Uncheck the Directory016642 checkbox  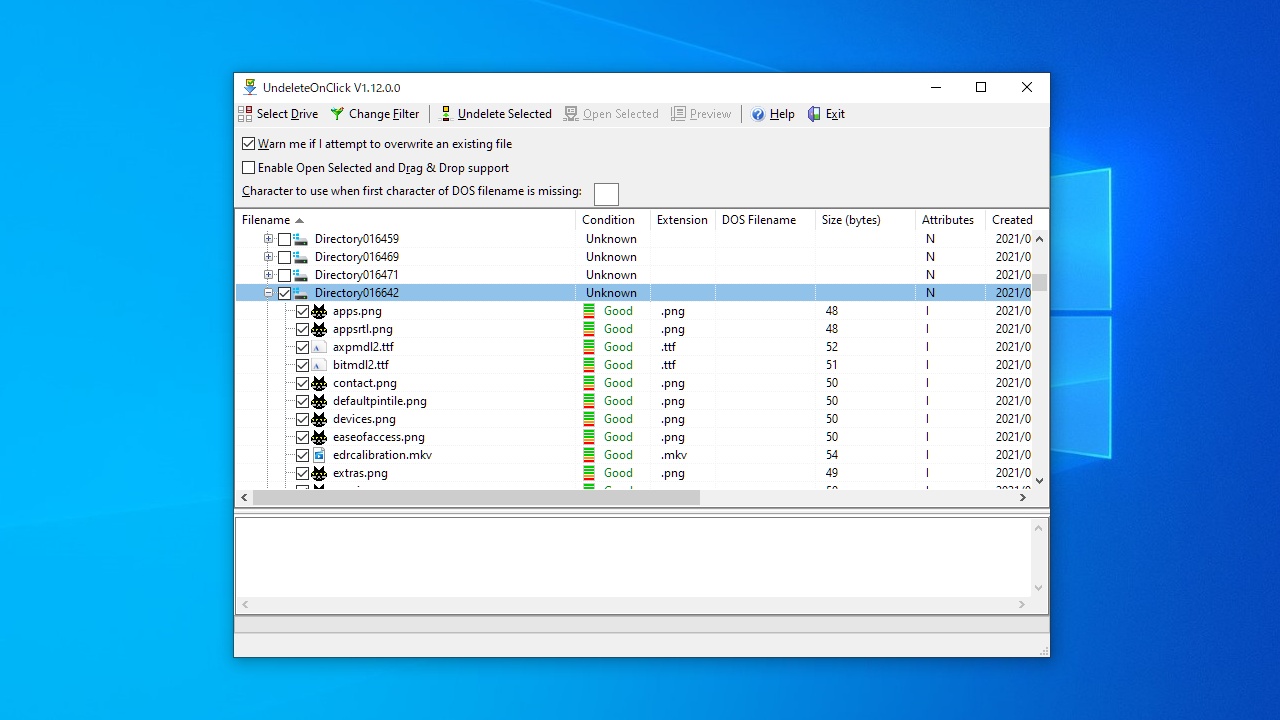coord(284,293)
